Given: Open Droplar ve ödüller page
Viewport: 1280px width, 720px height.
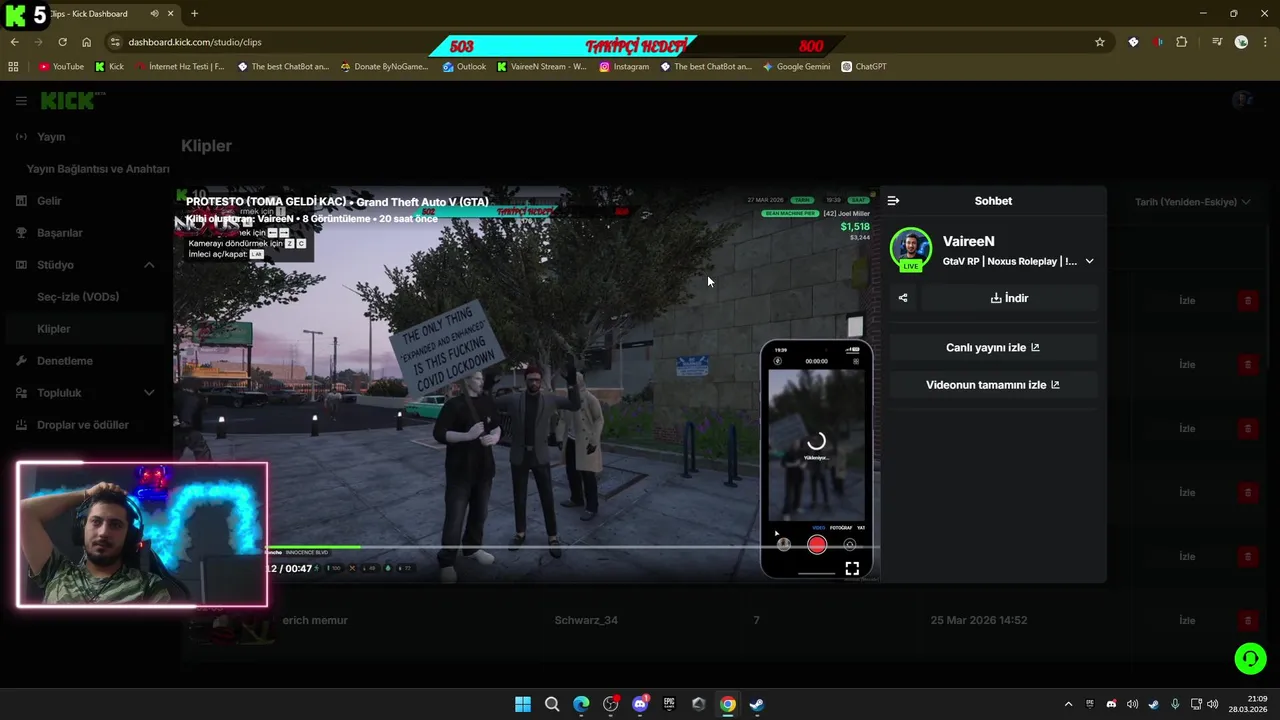Looking at the screenshot, I should point(83,425).
